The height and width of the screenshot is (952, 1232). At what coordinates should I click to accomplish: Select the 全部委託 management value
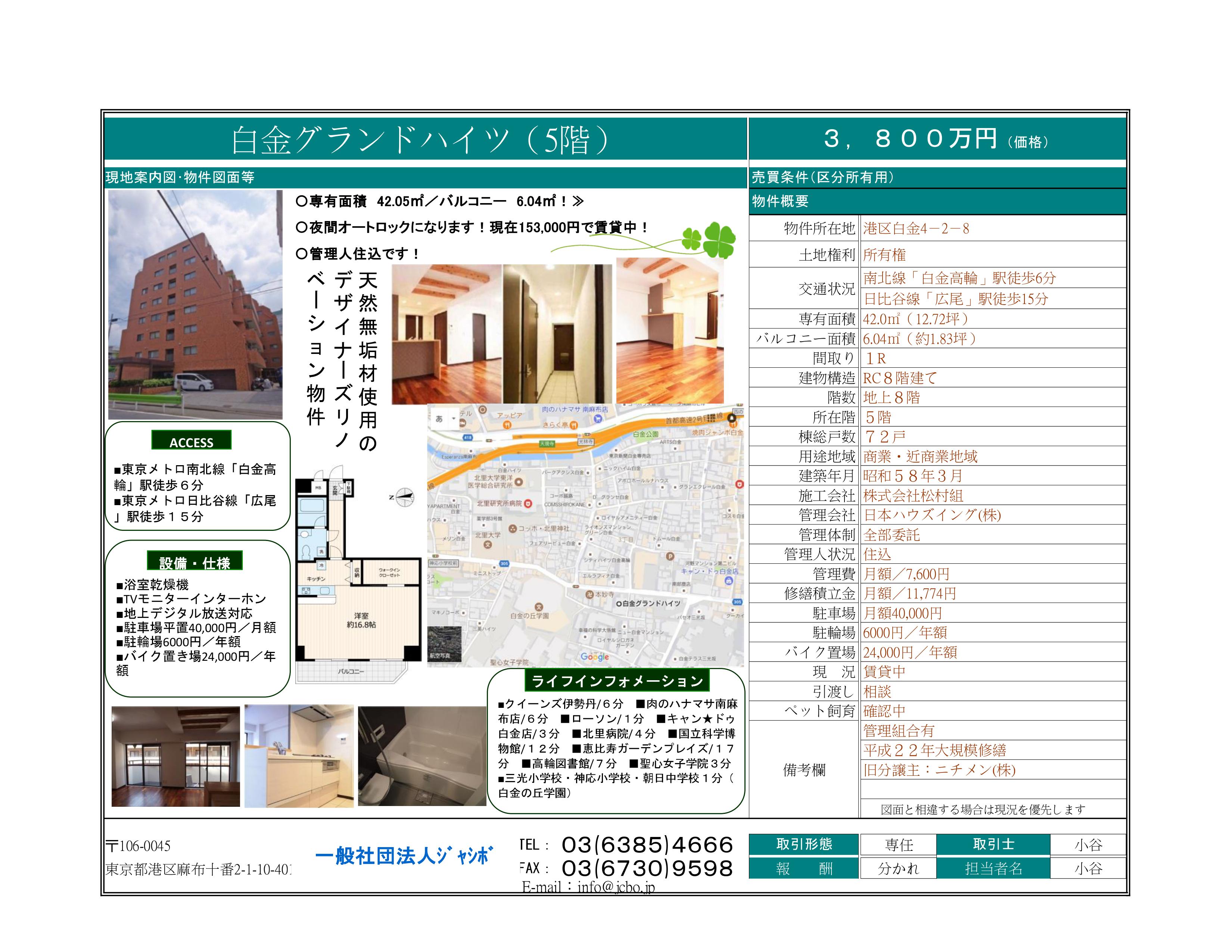point(891,535)
